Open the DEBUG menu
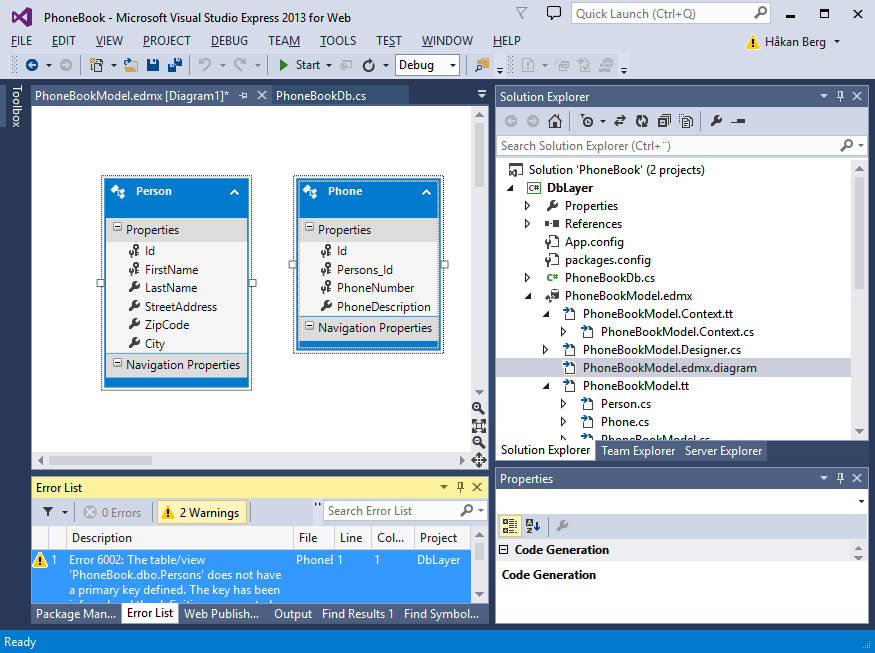This screenshot has height=653, width=875. coord(229,41)
